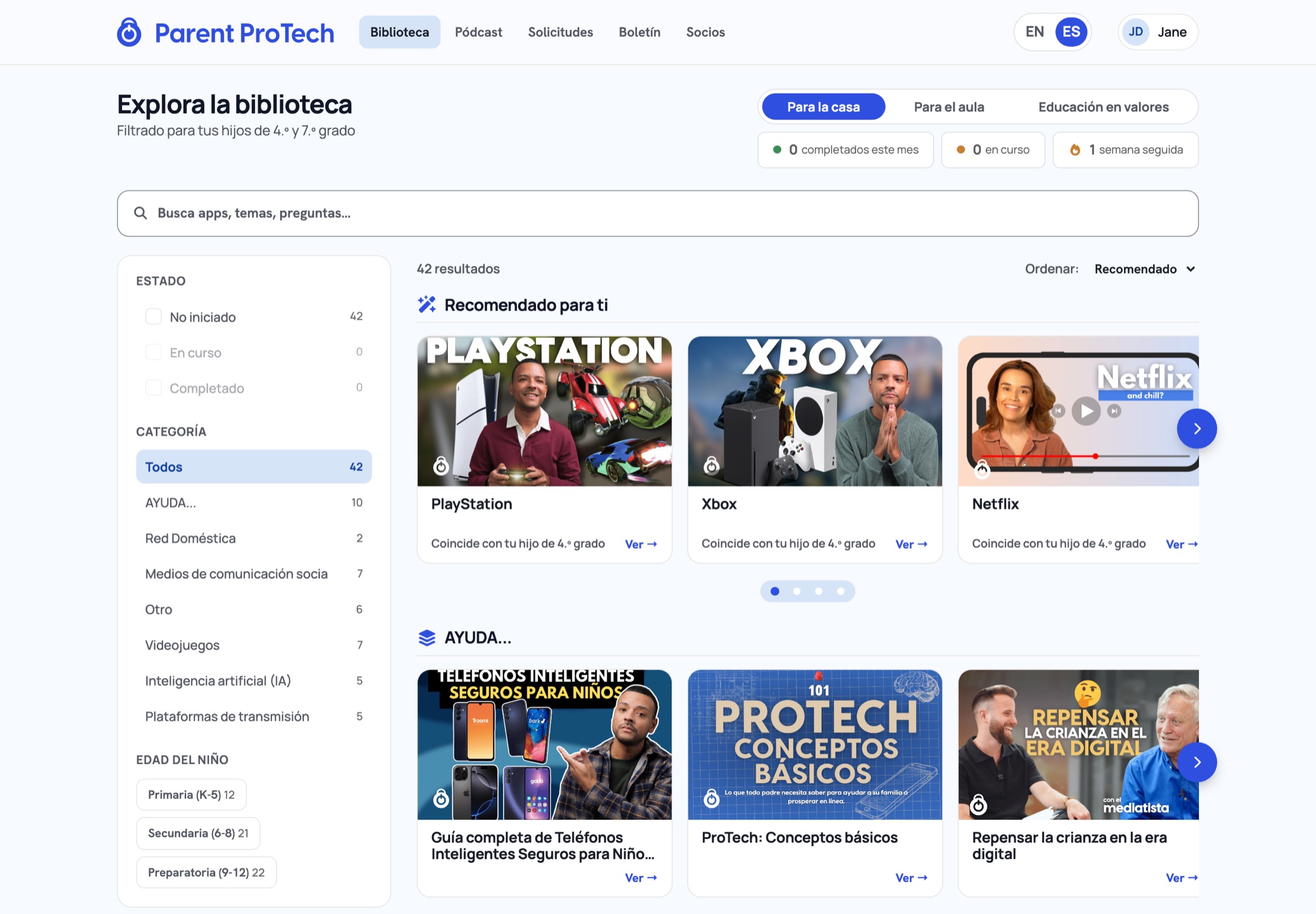The height and width of the screenshot is (914, 1316).
Task: Click the Busca apps search field
Action: pos(657,213)
